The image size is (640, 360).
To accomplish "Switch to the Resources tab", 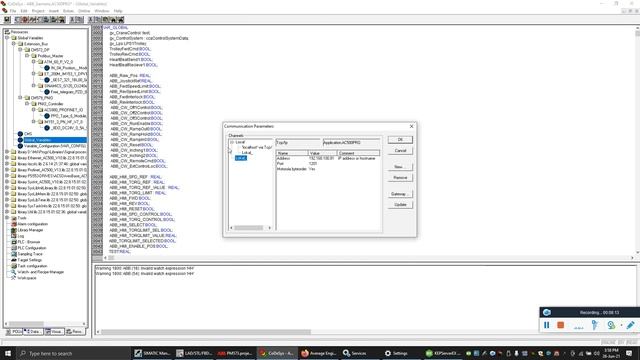I will pos(75,331).
